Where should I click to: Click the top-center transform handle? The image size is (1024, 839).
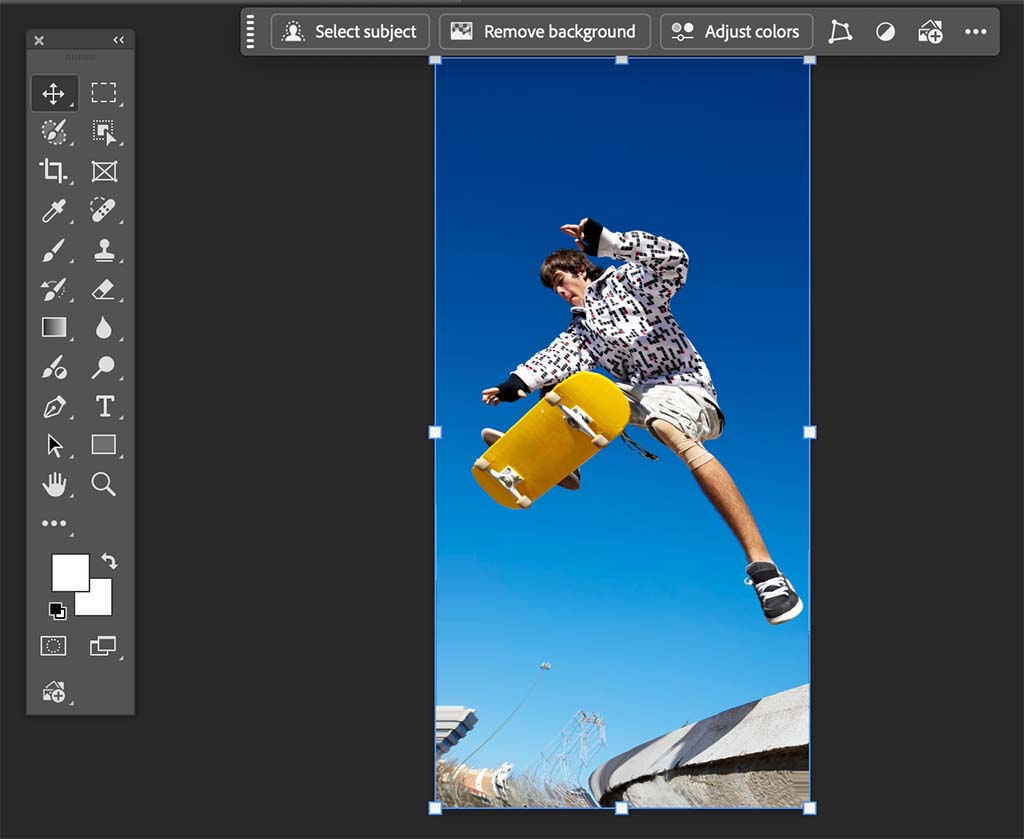pos(622,60)
